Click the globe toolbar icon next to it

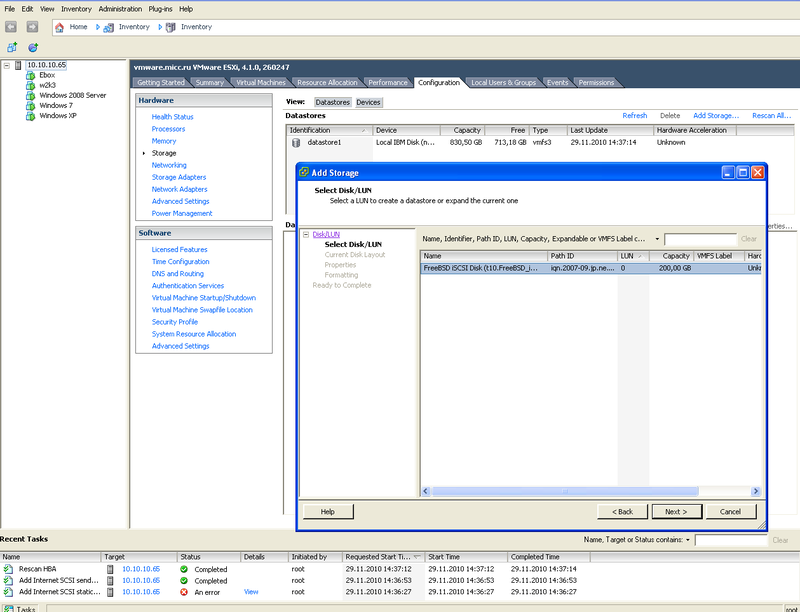[33, 47]
